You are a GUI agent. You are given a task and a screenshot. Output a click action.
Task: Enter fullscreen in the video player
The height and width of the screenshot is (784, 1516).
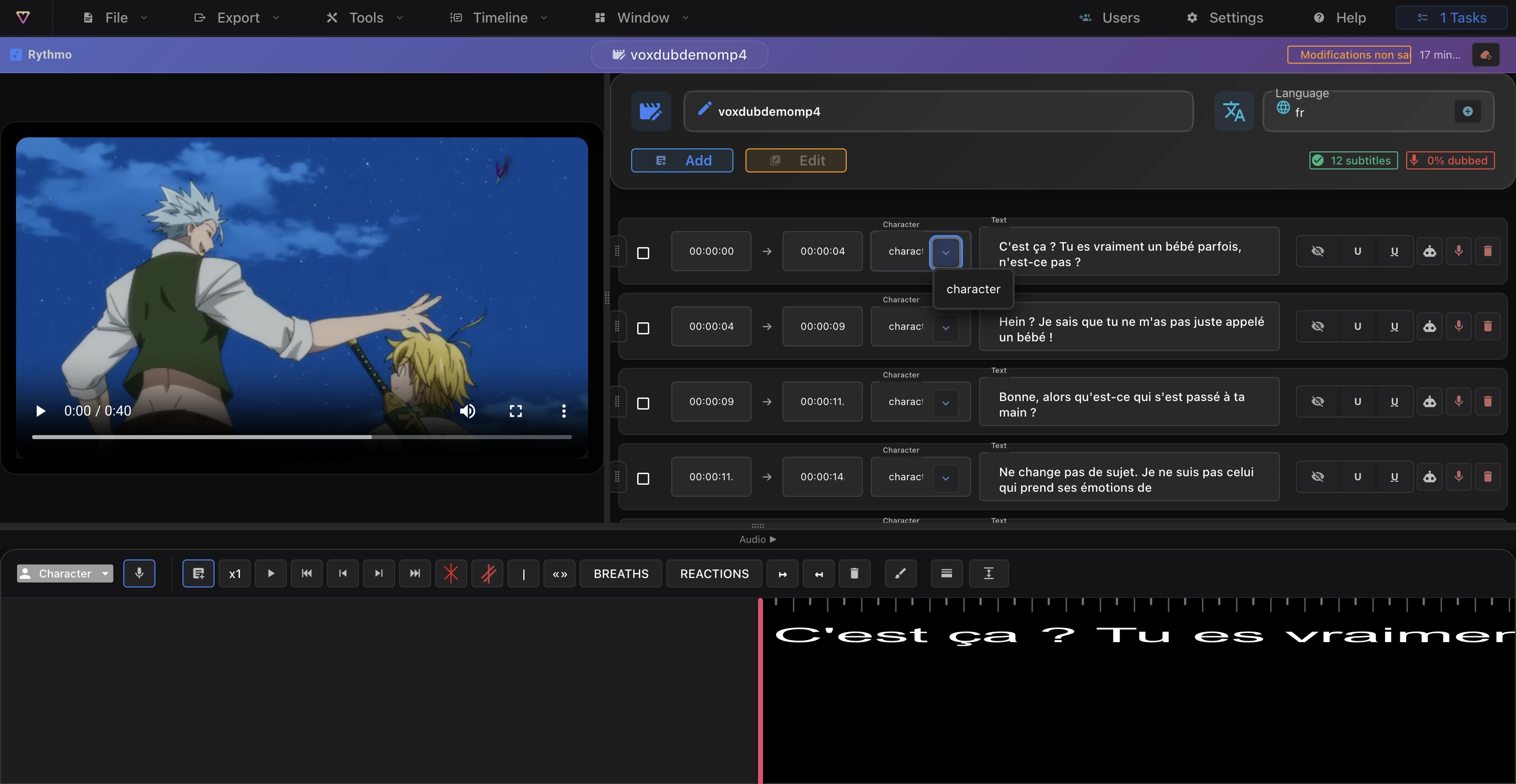[515, 411]
